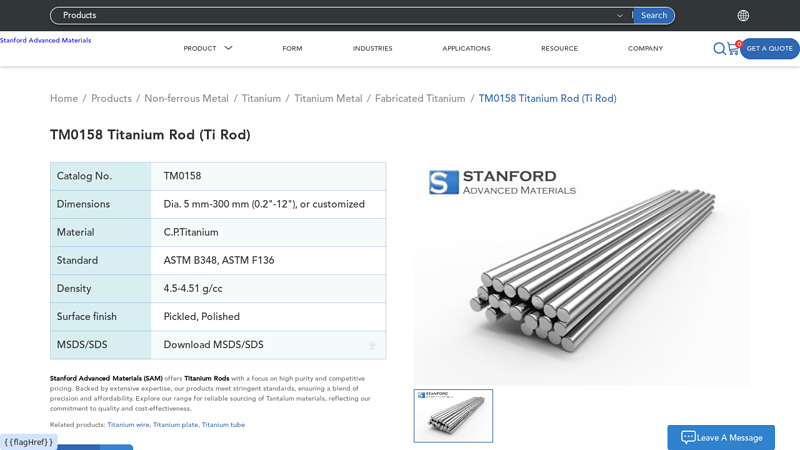The width and height of the screenshot is (800, 450).
Task: Open related product Titanium tube link
Action: tap(223, 424)
